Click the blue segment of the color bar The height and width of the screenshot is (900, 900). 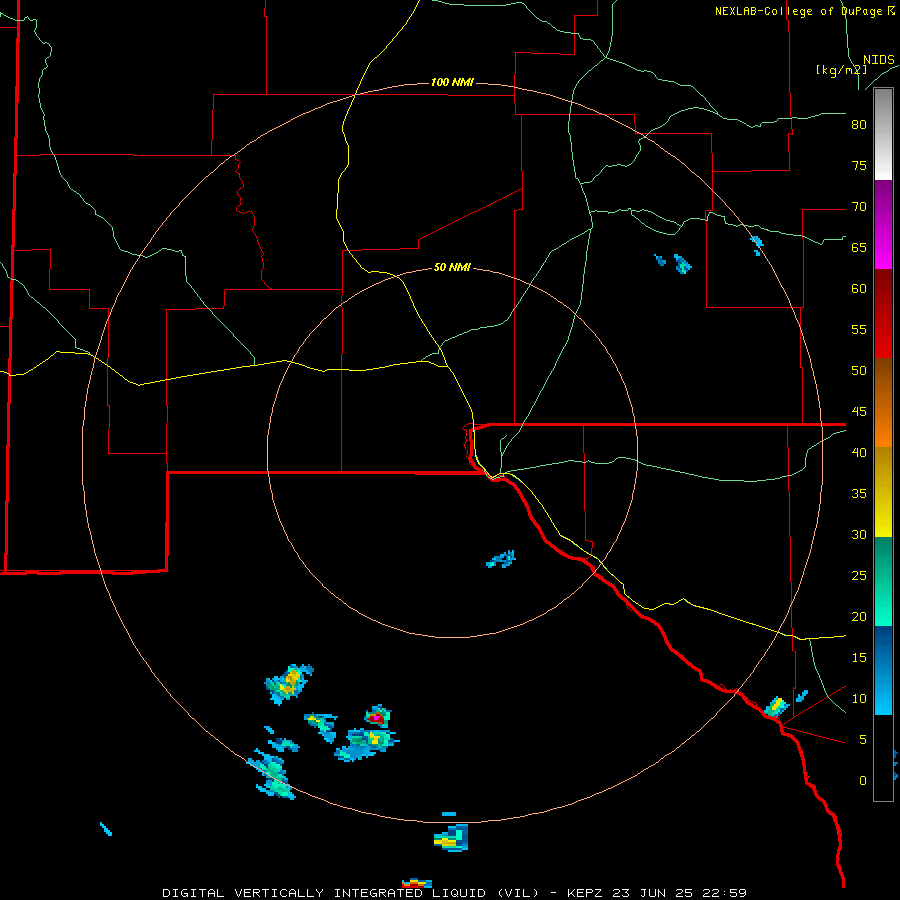(883, 670)
